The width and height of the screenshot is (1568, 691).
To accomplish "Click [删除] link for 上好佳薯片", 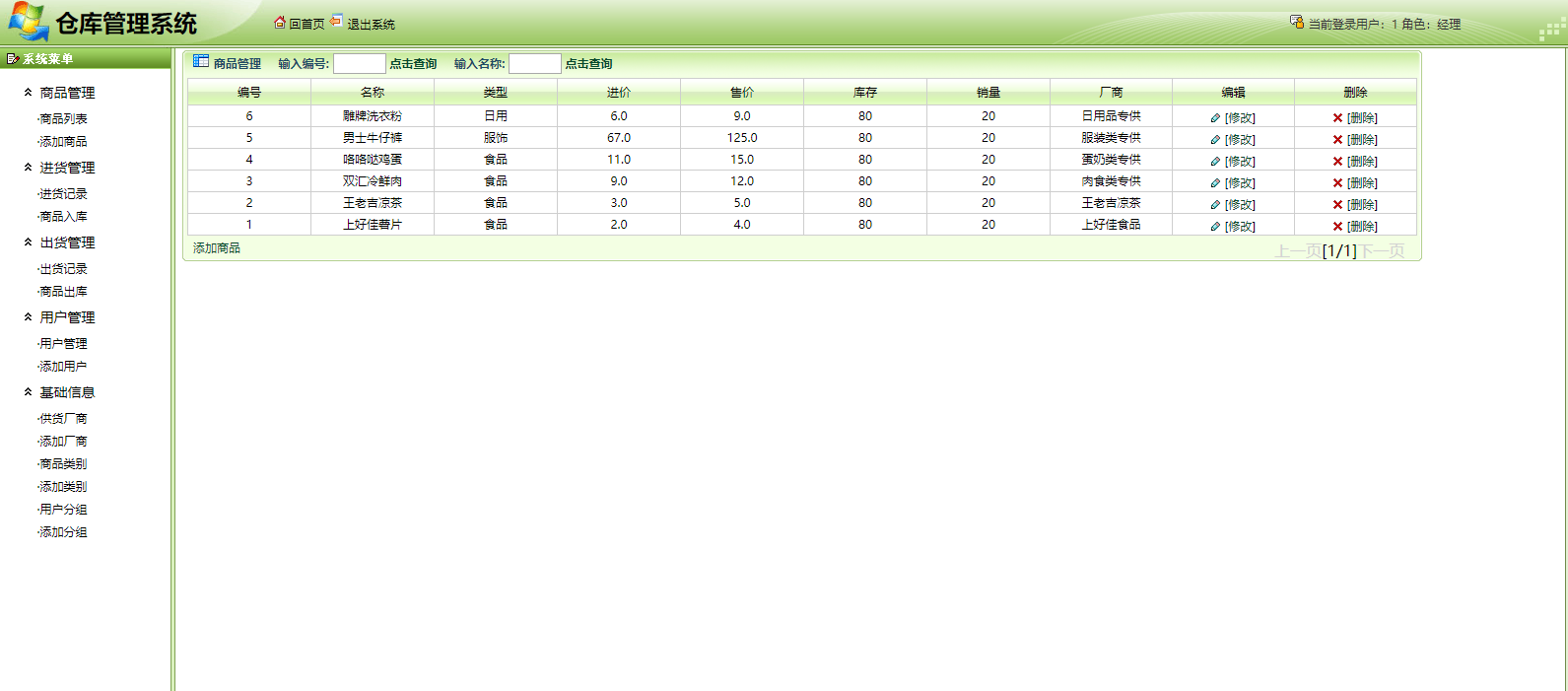I will [x=1362, y=226].
